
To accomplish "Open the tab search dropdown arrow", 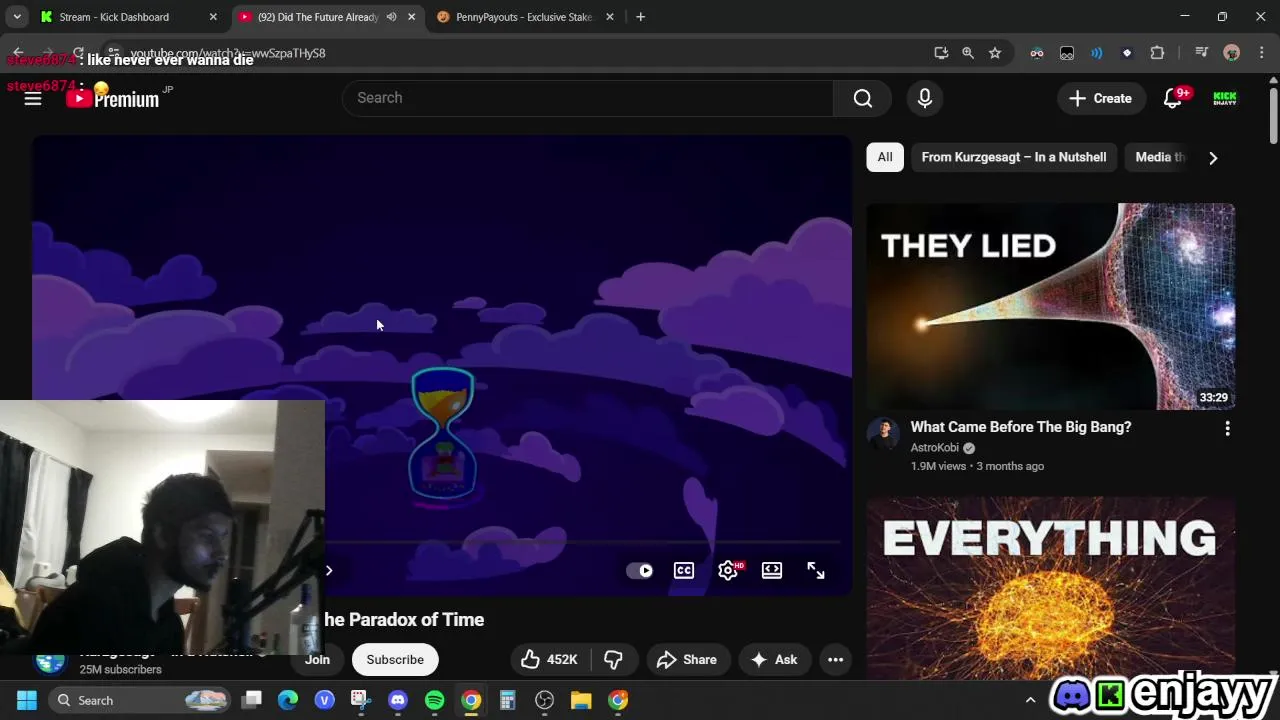I will coord(17,17).
